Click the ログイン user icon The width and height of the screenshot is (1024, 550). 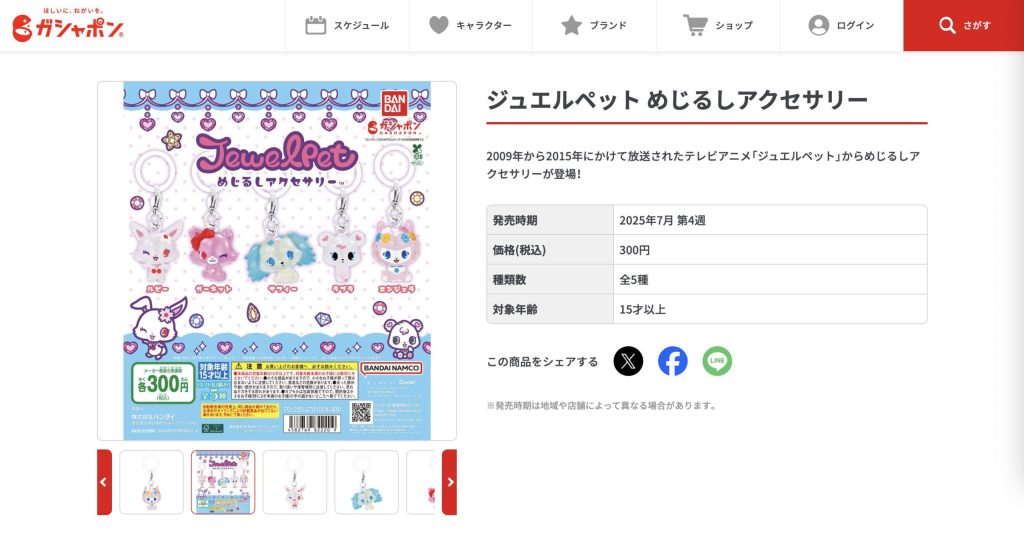pos(818,25)
